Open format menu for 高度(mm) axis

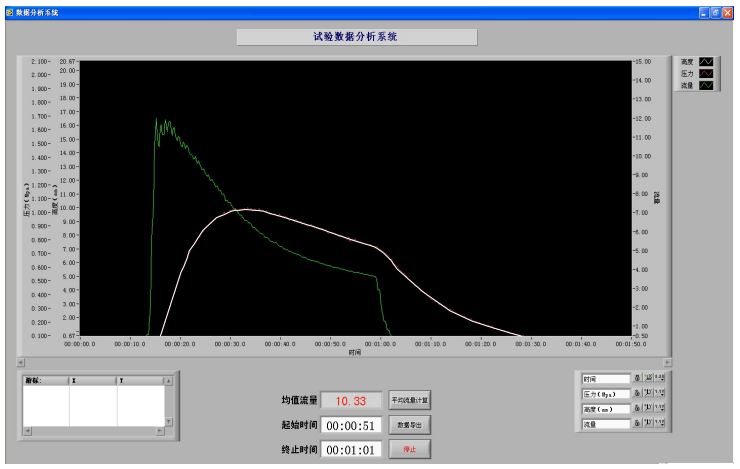[660, 408]
